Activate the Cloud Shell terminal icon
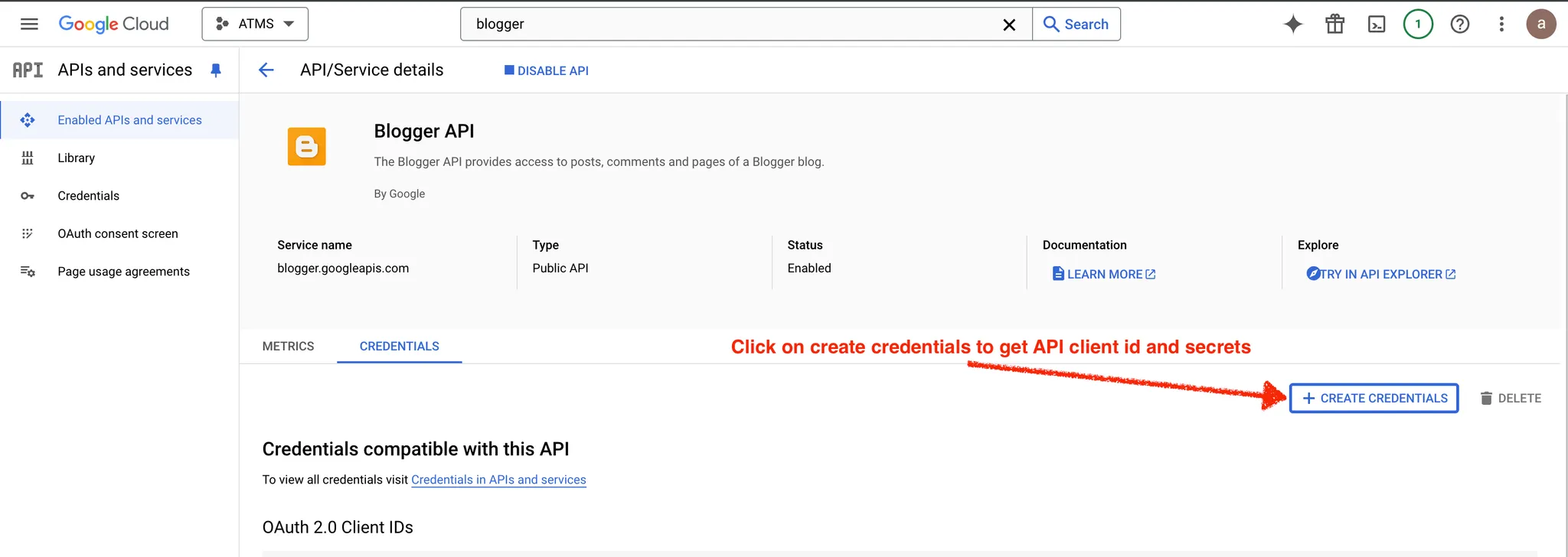1568x557 pixels. (1377, 24)
